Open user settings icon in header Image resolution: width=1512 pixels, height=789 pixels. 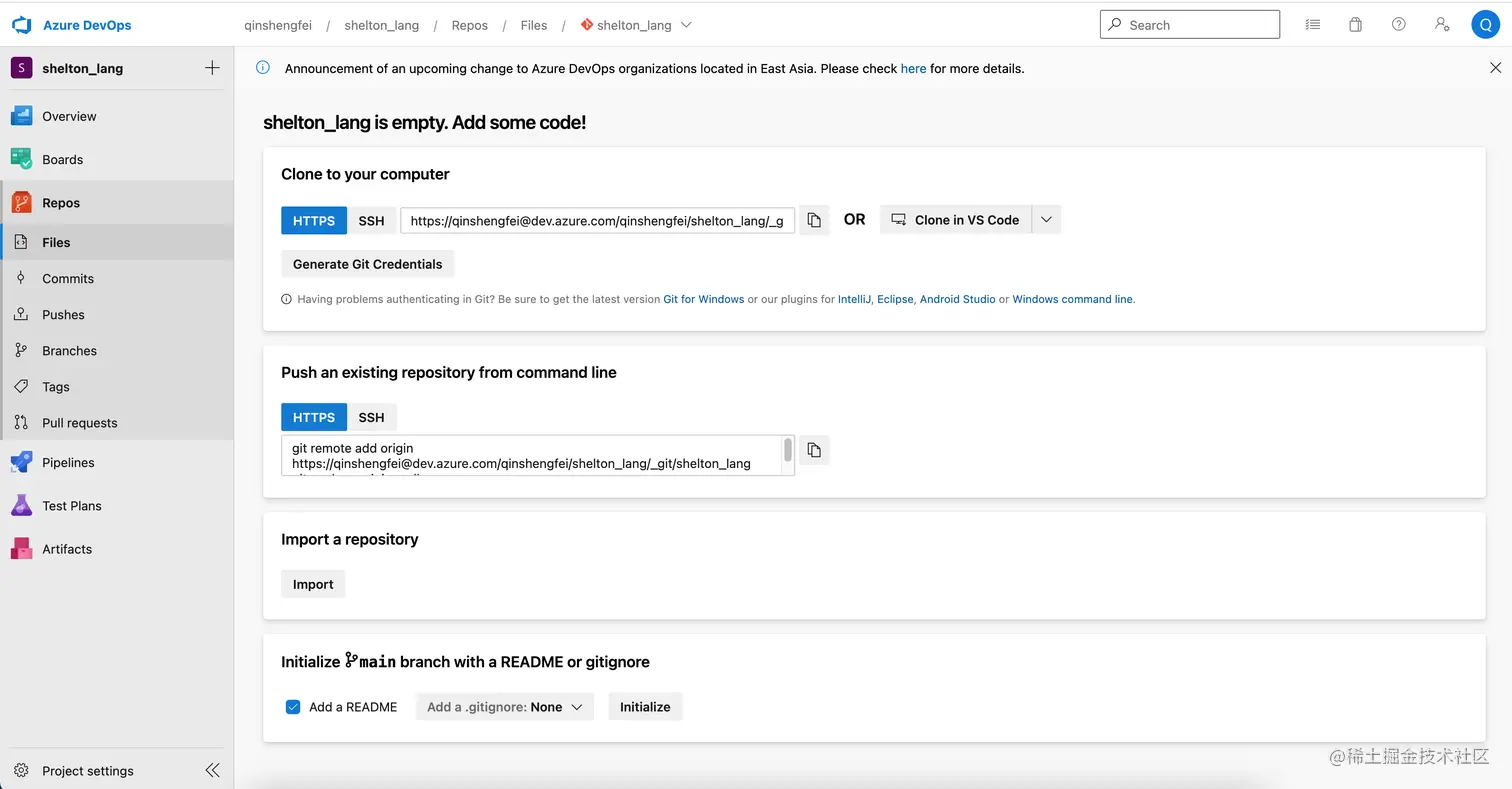point(1441,25)
